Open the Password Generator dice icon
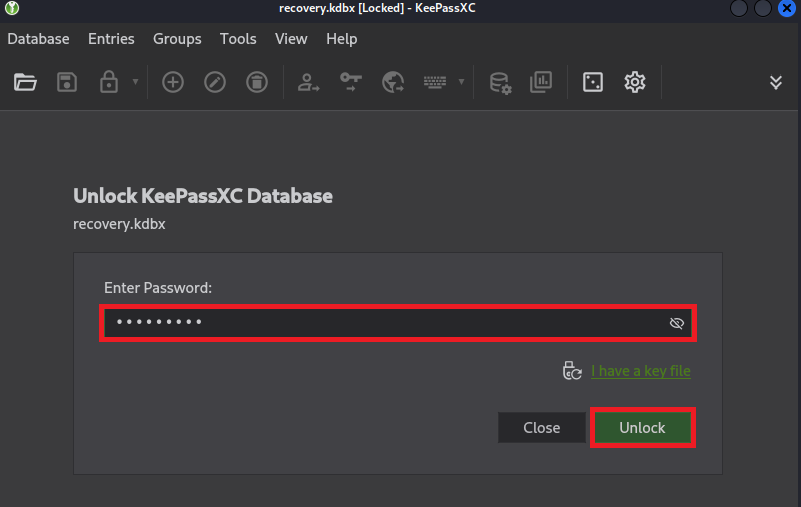This screenshot has width=801, height=507. tap(593, 82)
